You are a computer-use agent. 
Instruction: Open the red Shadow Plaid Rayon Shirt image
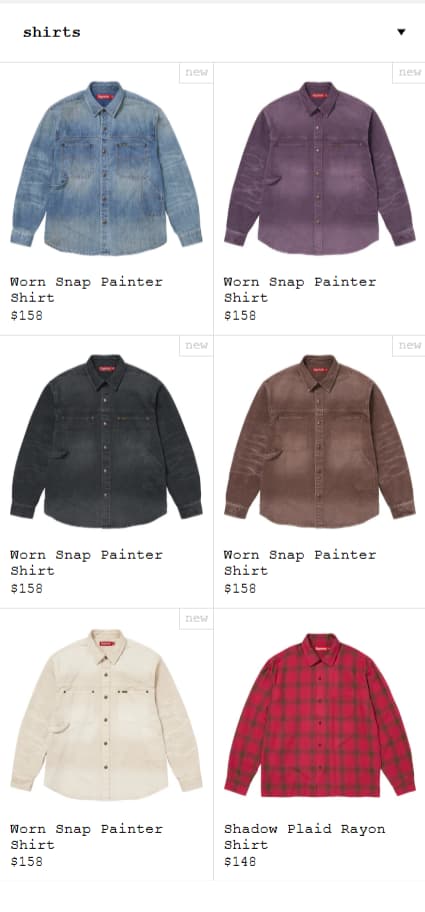click(320, 715)
